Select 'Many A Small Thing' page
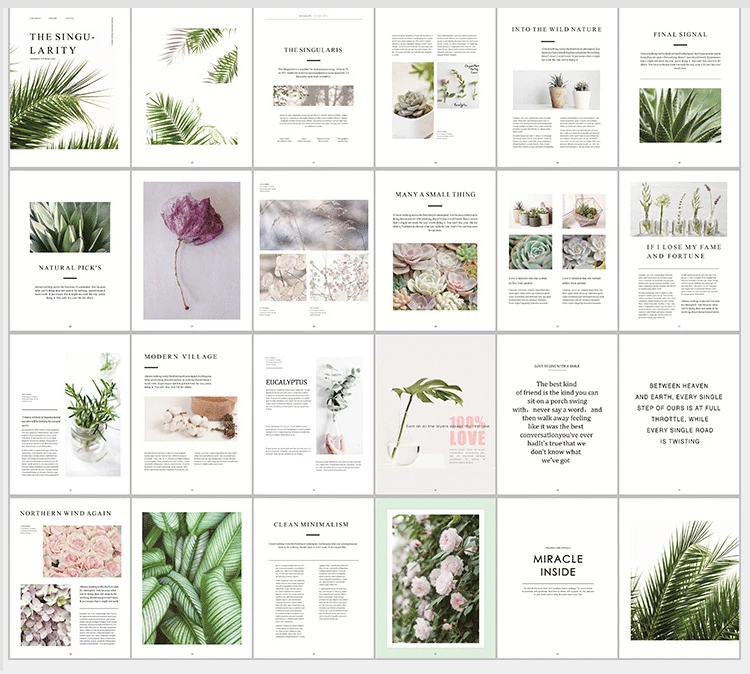The height and width of the screenshot is (674, 750). (x=435, y=251)
